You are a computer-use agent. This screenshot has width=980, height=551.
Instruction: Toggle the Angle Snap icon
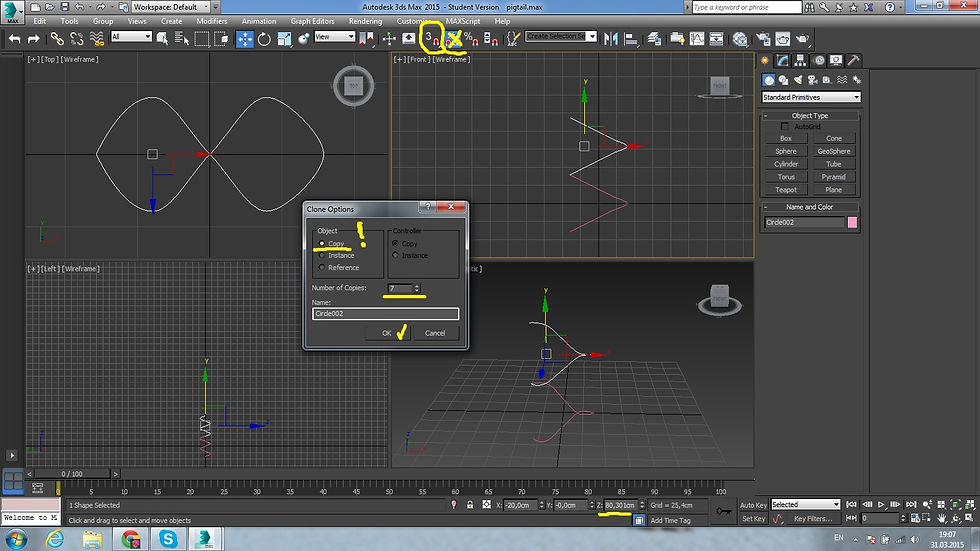454,39
